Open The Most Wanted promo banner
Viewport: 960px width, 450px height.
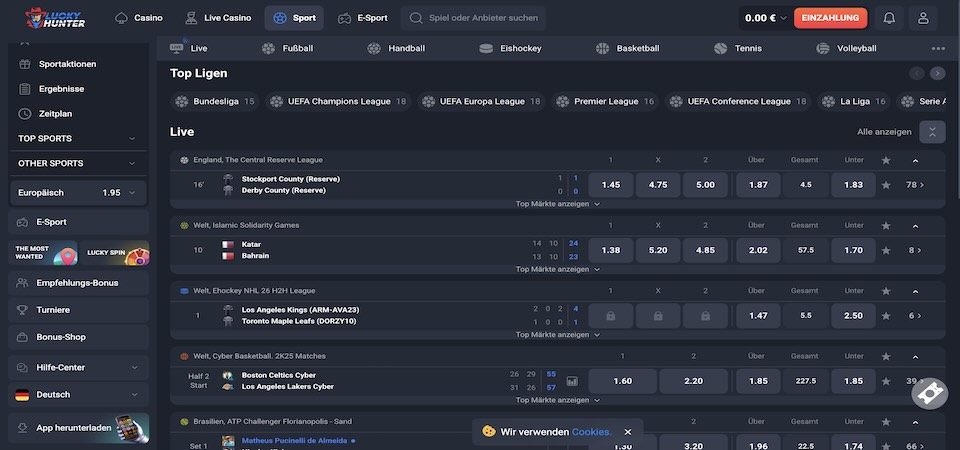(44, 253)
